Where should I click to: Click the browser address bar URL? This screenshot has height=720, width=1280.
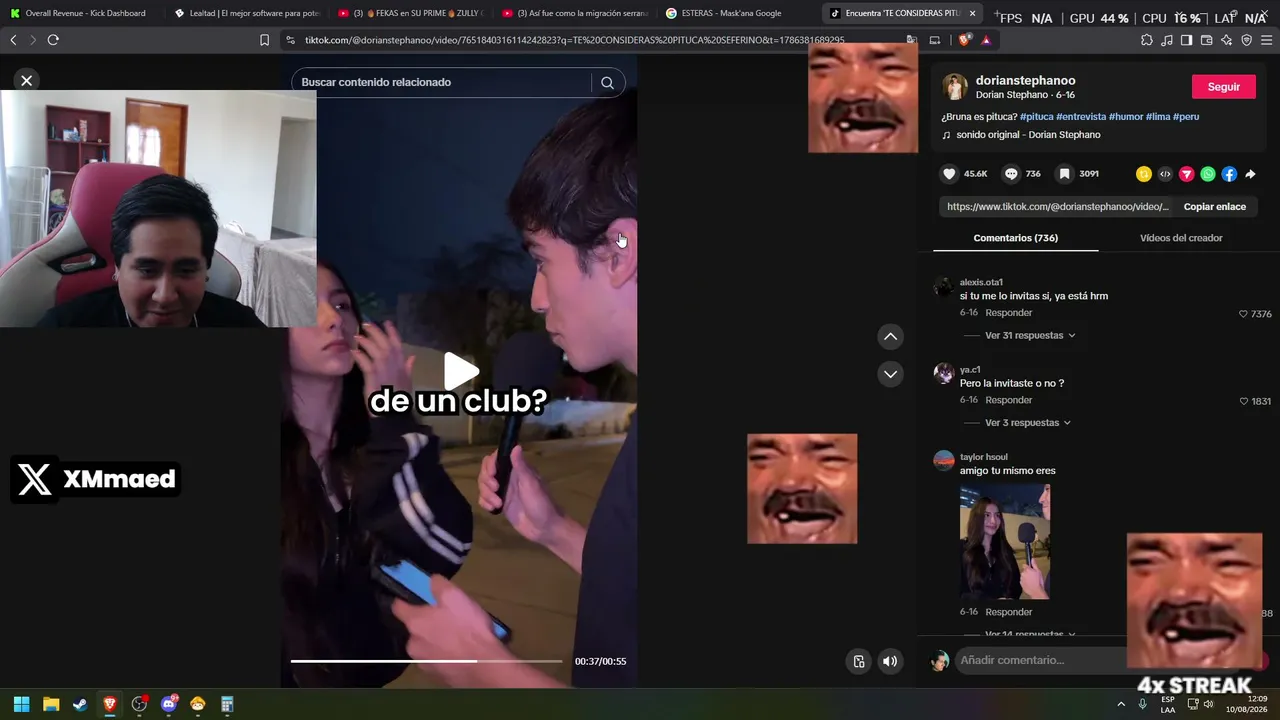point(574,40)
